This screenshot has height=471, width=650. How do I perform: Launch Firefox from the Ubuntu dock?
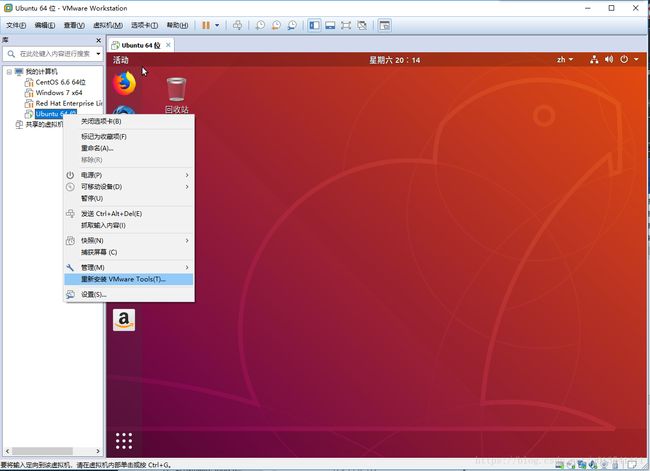pos(124,83)
